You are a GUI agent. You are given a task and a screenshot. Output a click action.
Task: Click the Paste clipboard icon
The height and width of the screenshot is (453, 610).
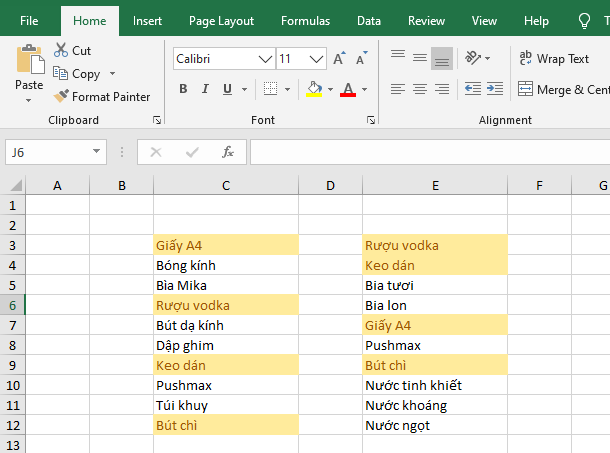click(x=29, y=59)
